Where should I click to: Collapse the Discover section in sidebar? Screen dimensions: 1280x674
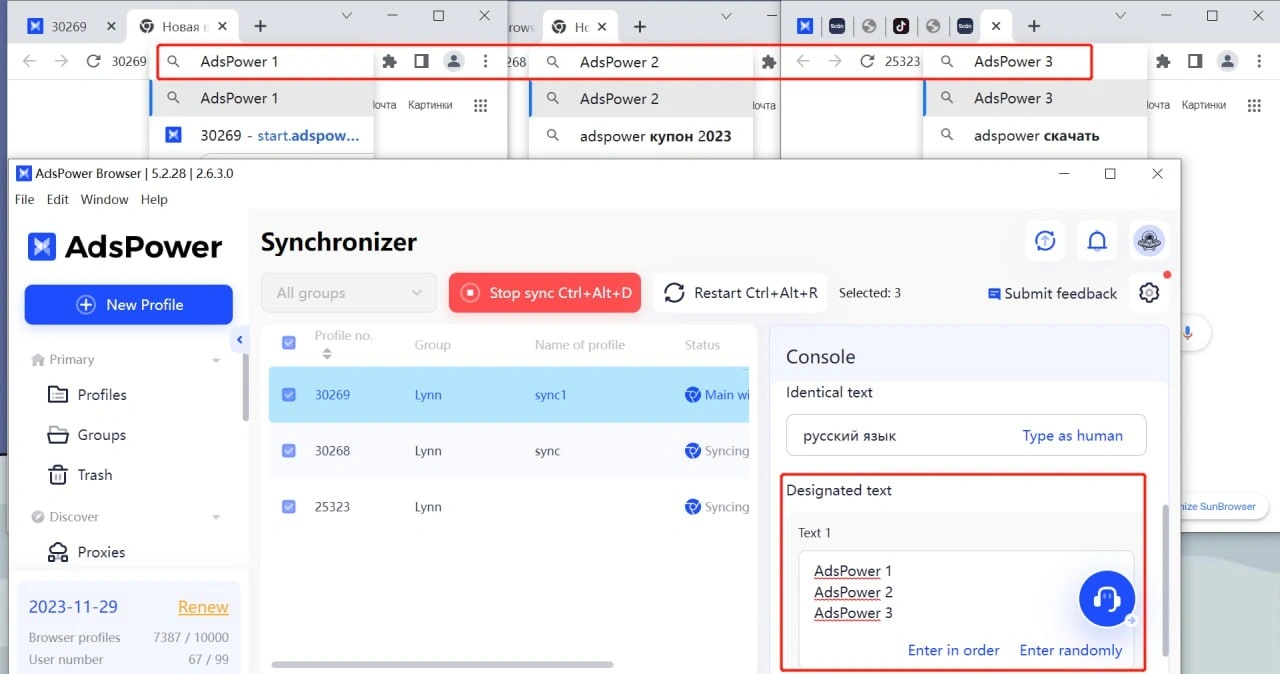click(x=216, y=517)
